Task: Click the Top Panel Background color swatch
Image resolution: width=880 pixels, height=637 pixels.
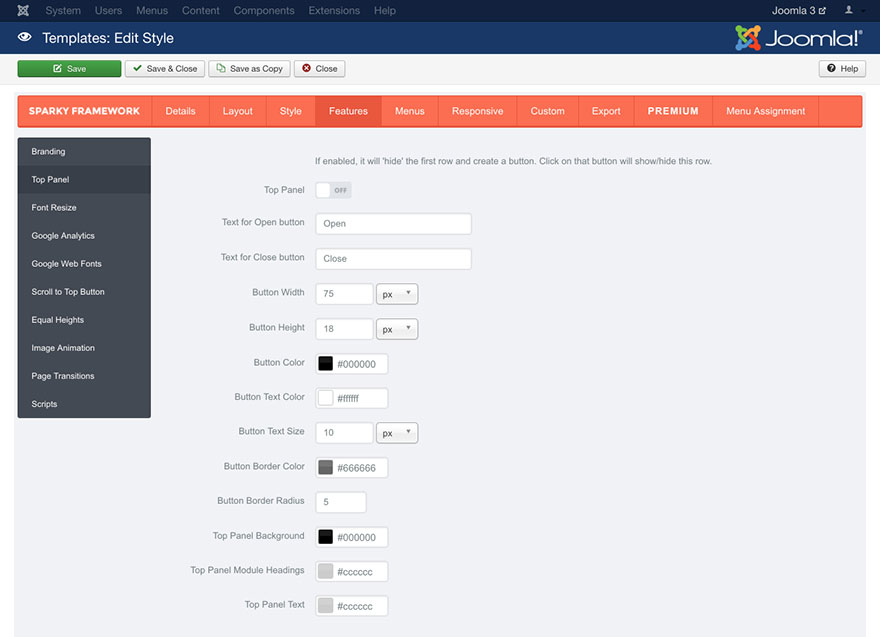Action: pos(326,537)
